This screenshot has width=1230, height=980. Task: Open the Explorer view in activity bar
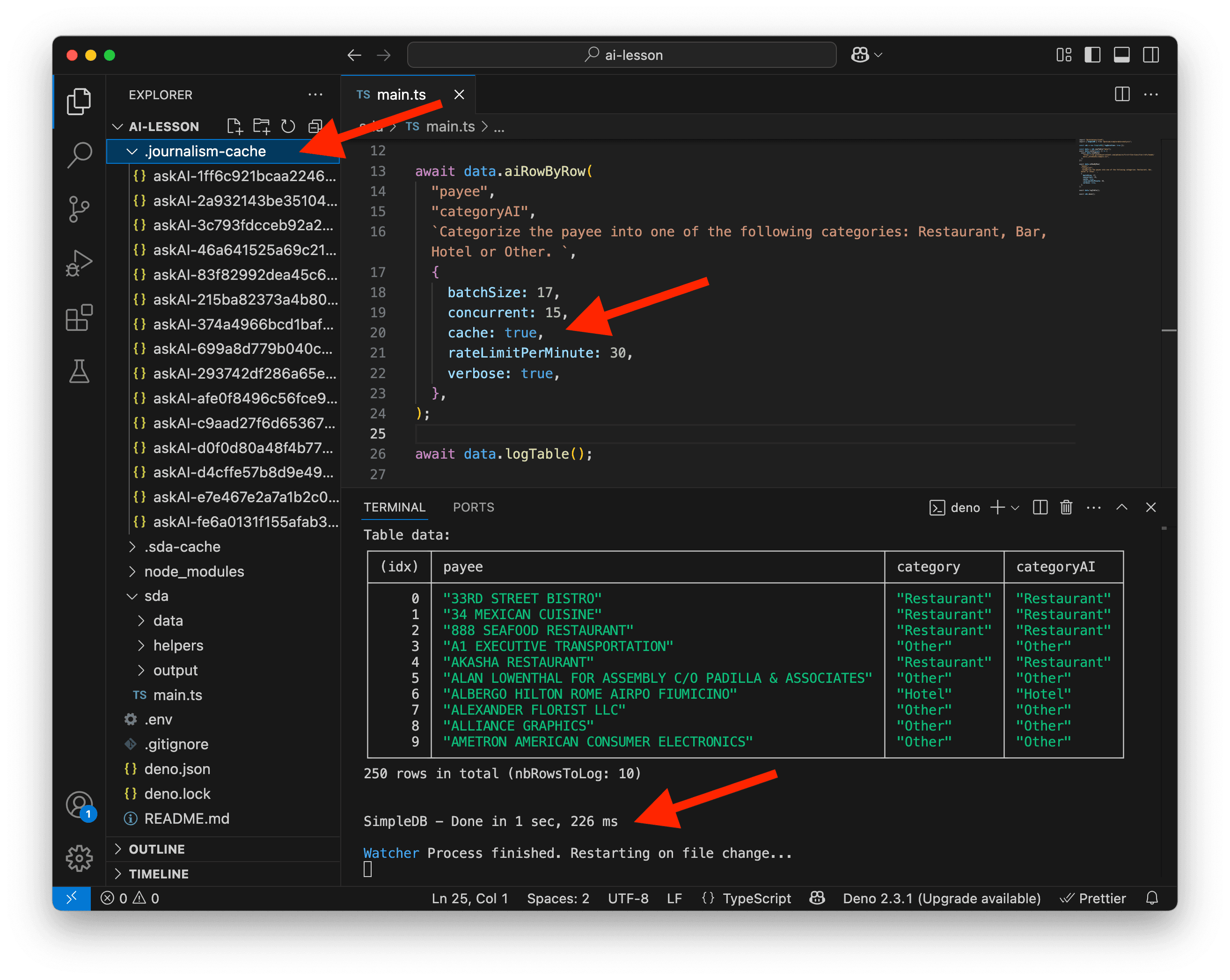coord(79,102)
